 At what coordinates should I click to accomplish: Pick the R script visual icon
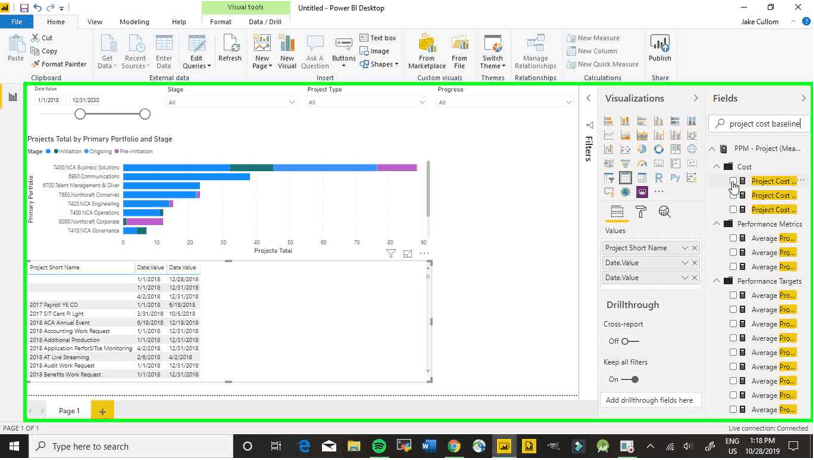pos(658,178)
